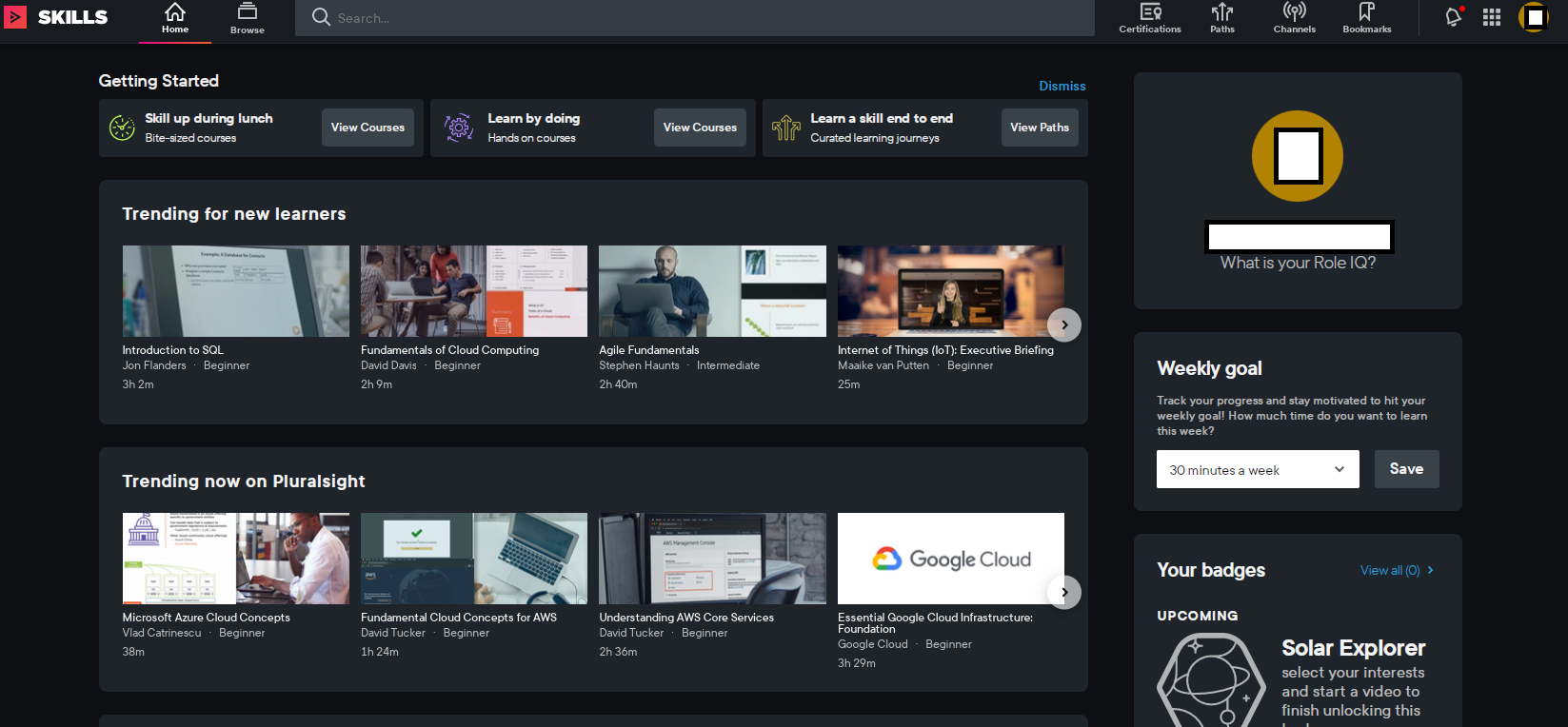Screen dimensions: 1568x727
Task: Save the weekly goal
Action: click(1406, 469)
